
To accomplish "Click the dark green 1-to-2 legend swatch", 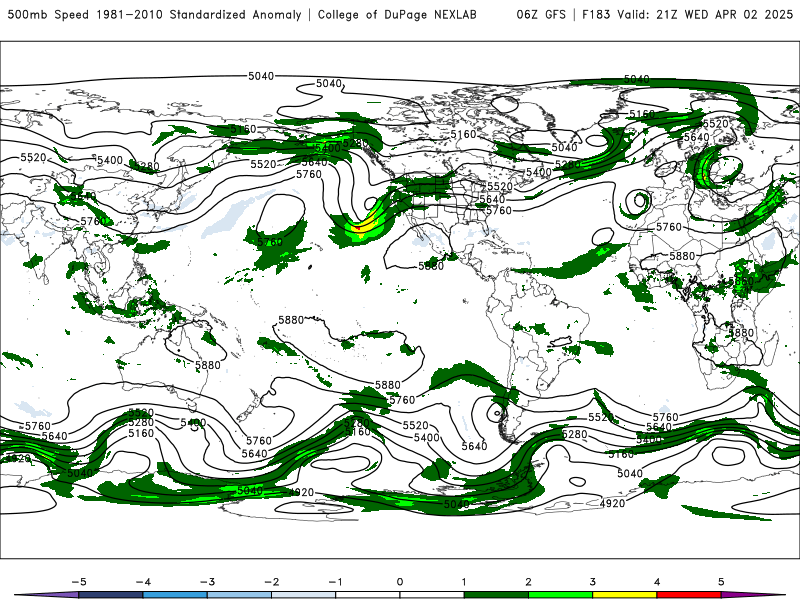I will [x=496, y=595].
